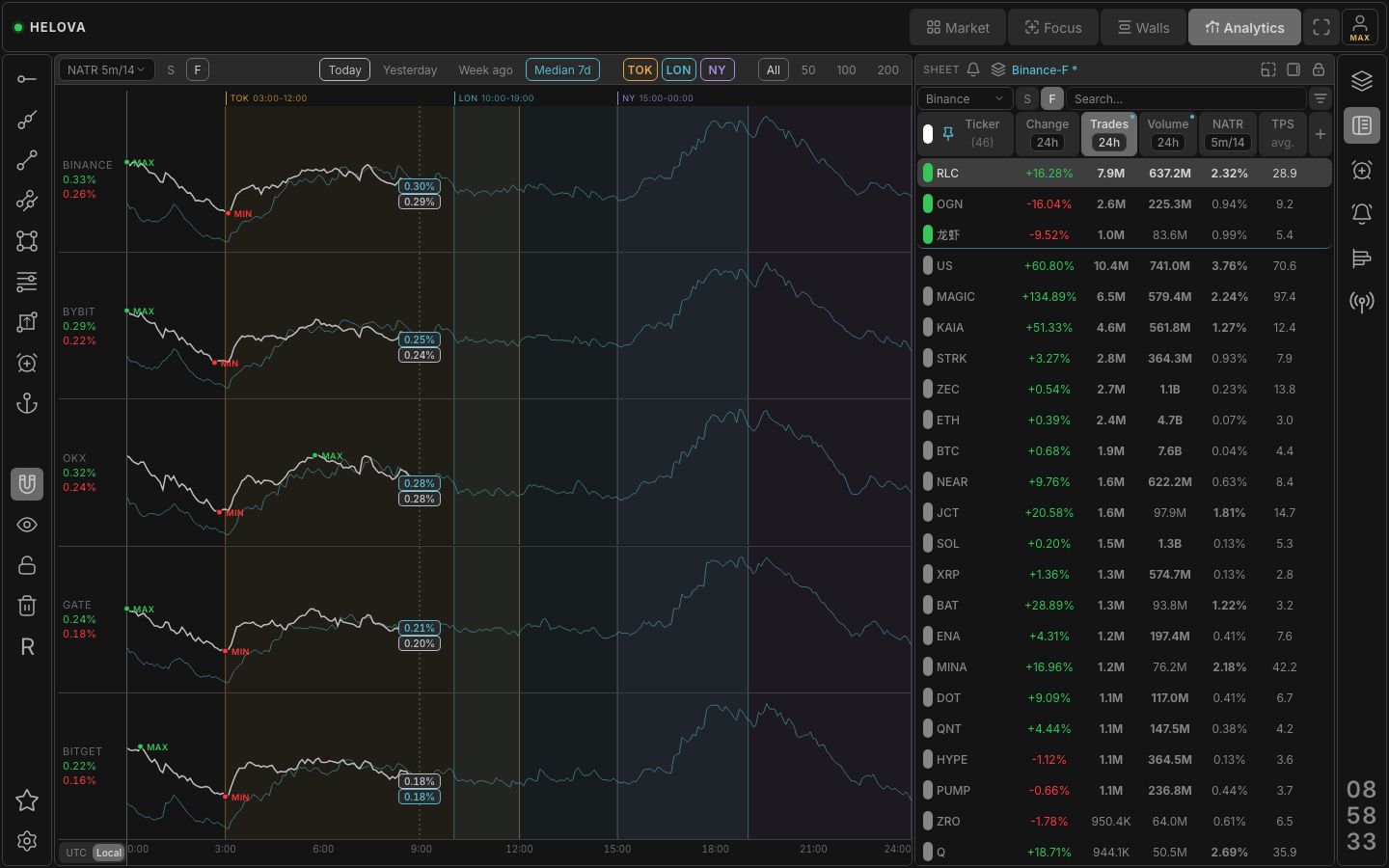Viewport: 1389px width, 868px height.
Task: Open the Volume 24h period selector
Action: [1168, 142]
